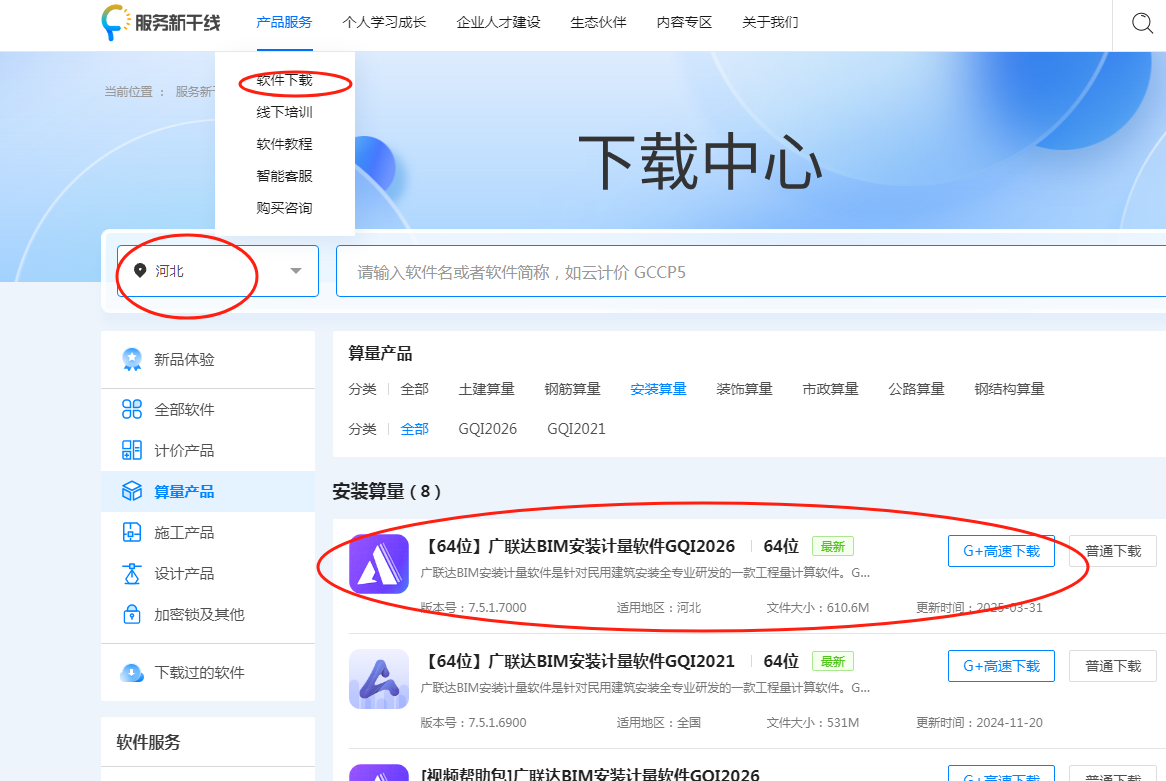Open the 关于我们 menu

(770, 22)
